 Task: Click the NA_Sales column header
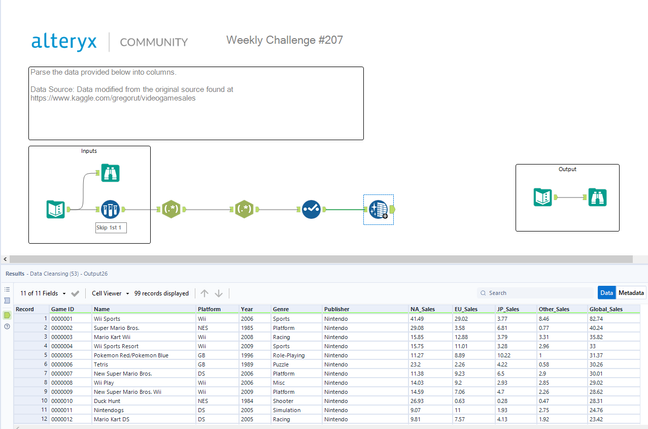pyautogui.click(x=431, y=309)
